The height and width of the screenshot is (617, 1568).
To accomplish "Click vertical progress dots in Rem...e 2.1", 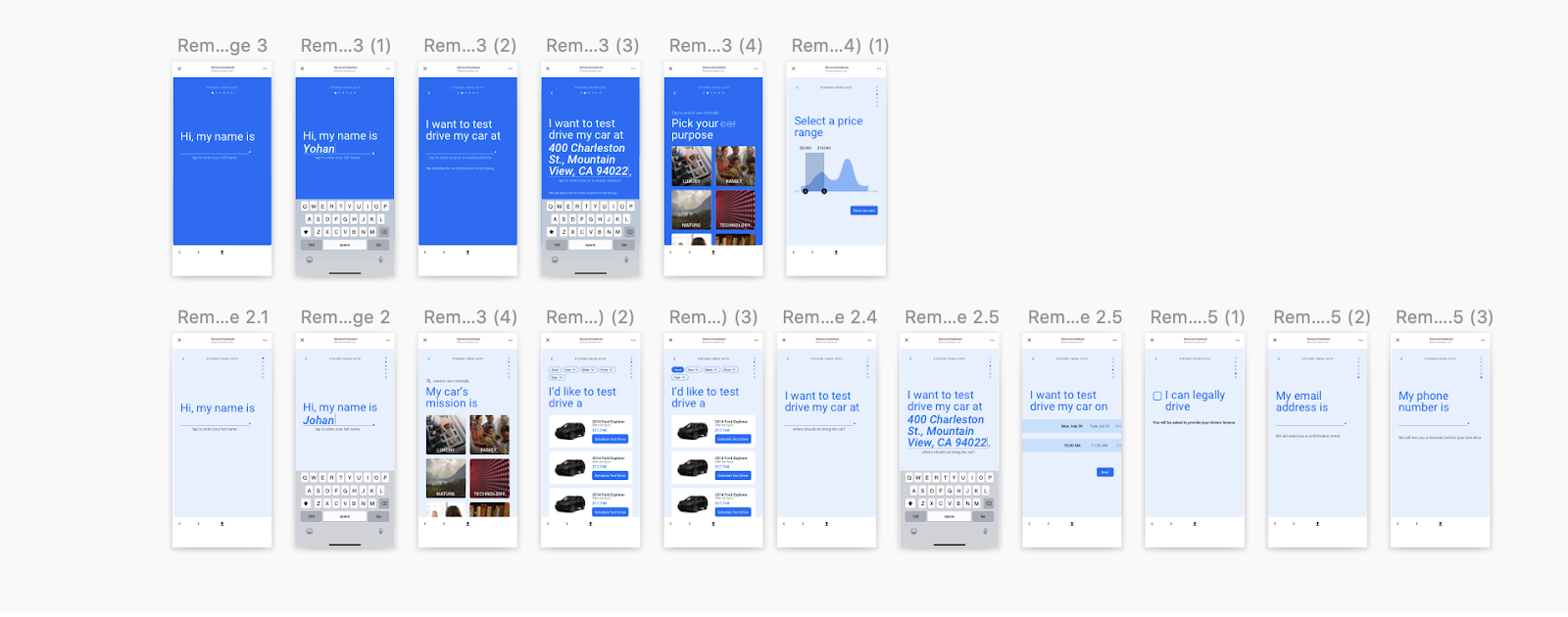I will [263, 367].
